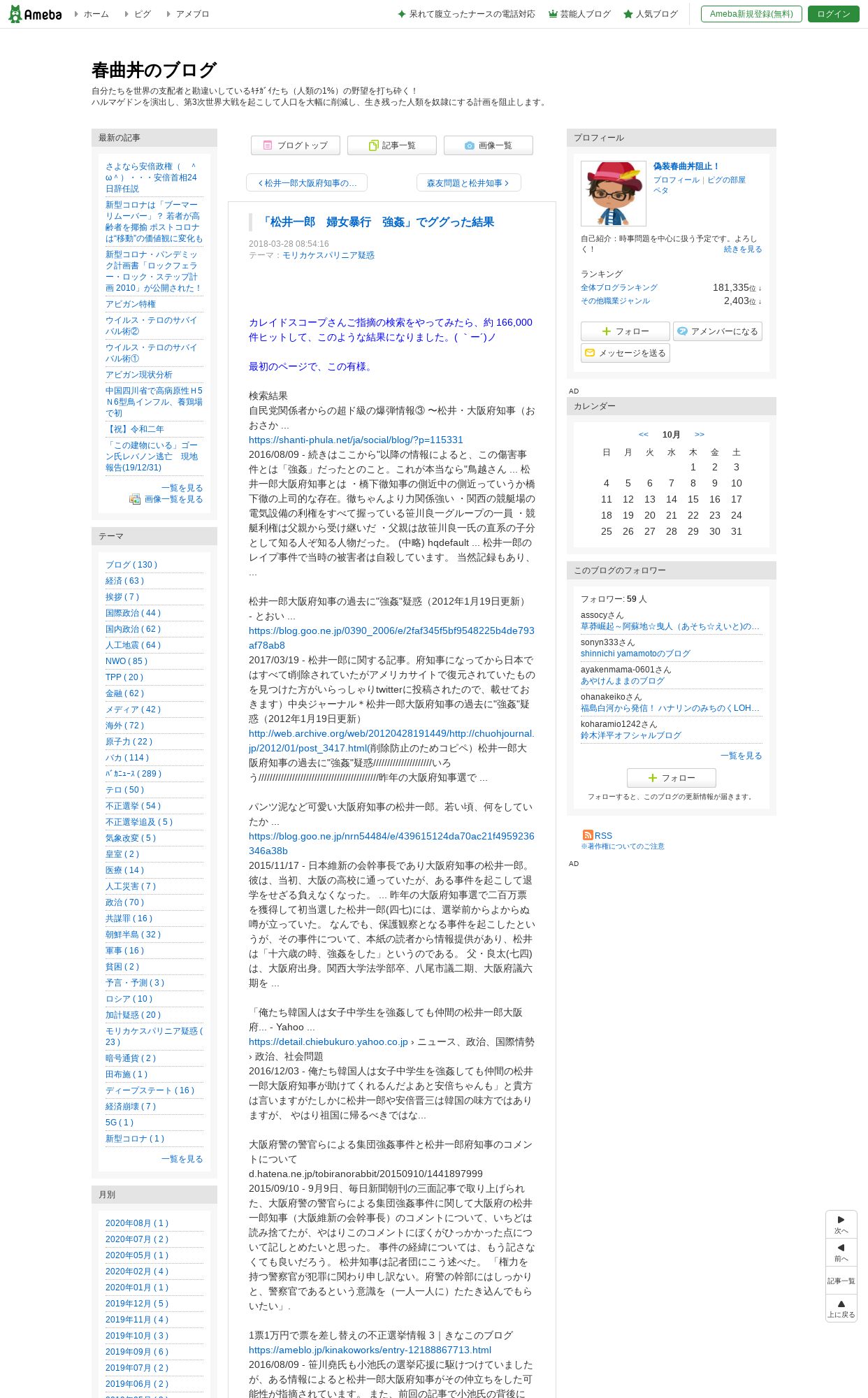
Task: Open その他職業ジャンル ranking link
Action: click(x=615, y=301)
